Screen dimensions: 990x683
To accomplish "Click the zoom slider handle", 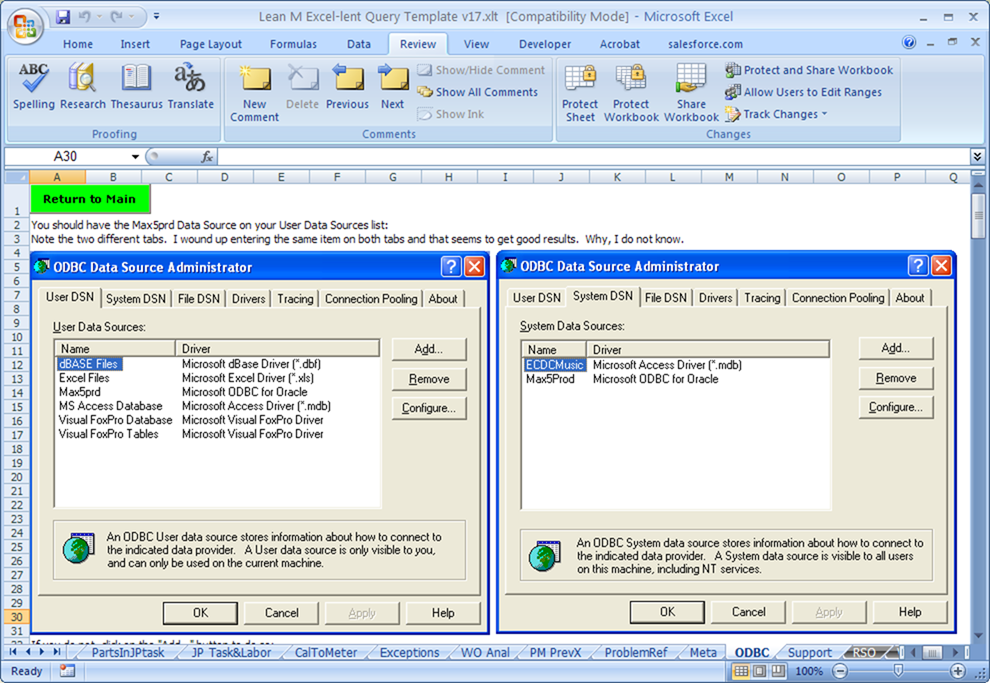I will coord(898,671).
